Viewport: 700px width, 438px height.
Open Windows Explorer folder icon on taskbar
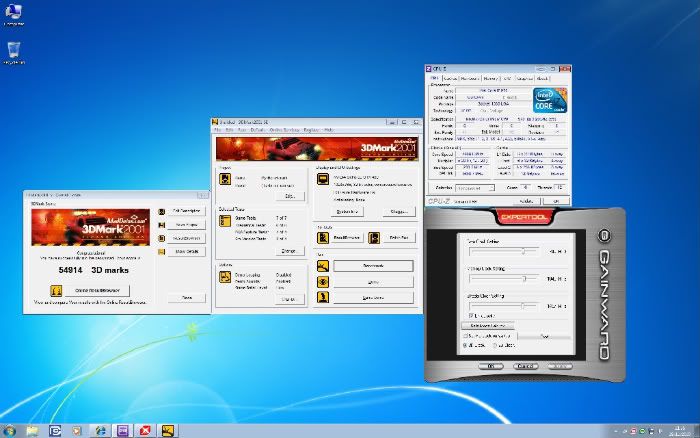click(x=32, y=430)
